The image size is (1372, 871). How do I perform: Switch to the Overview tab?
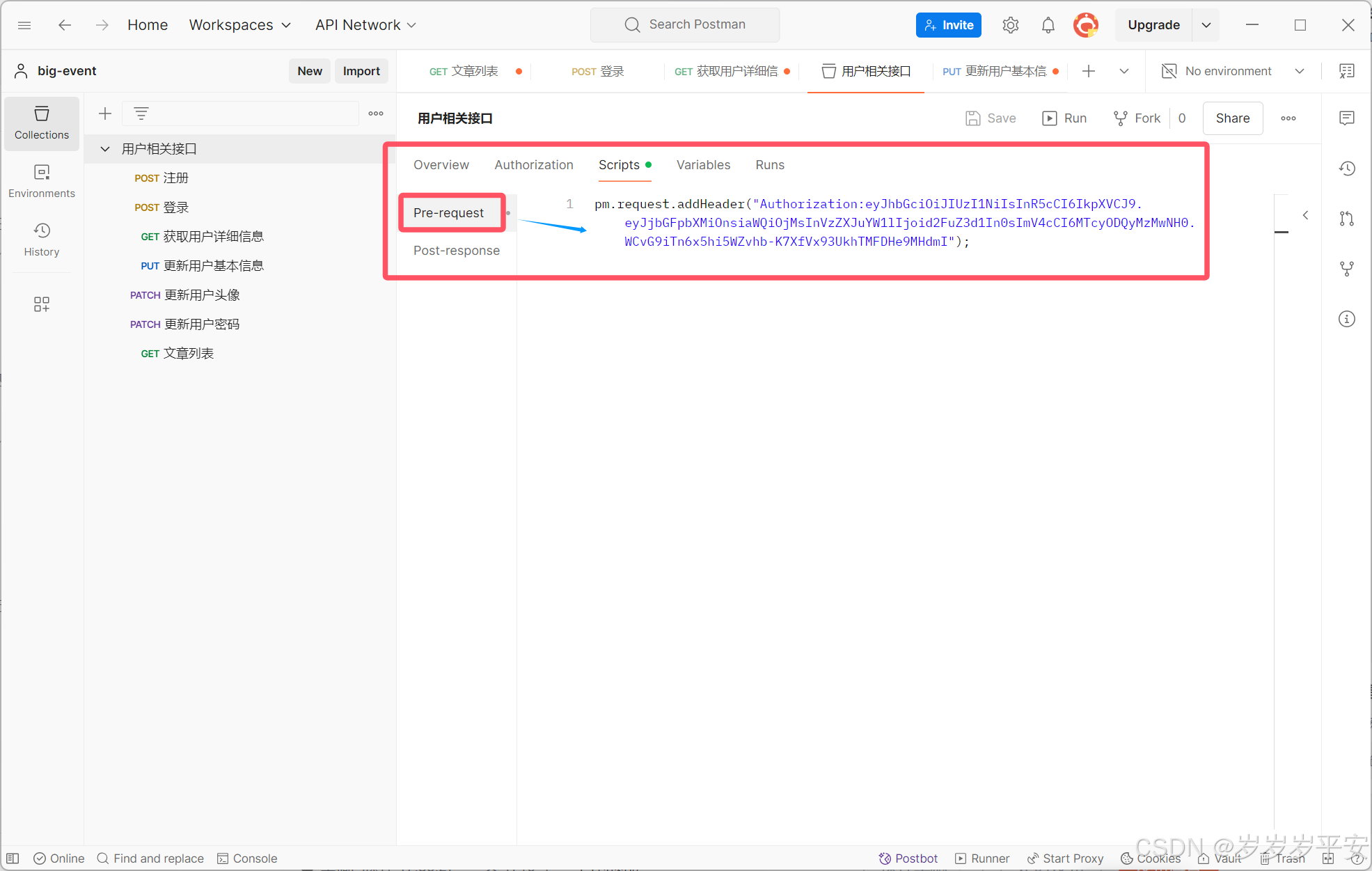tap(441, 165)
